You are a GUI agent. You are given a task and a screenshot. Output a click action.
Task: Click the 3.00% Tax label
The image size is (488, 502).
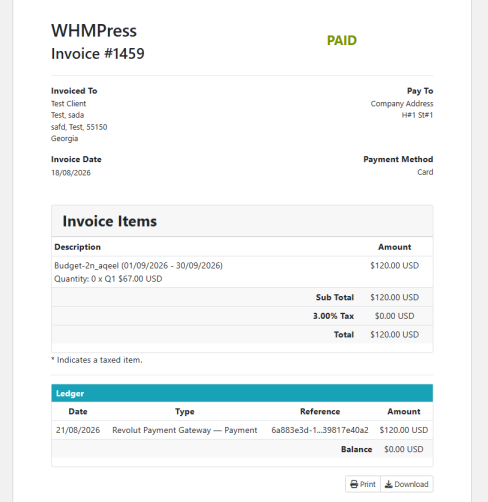(x=333, y=316)
